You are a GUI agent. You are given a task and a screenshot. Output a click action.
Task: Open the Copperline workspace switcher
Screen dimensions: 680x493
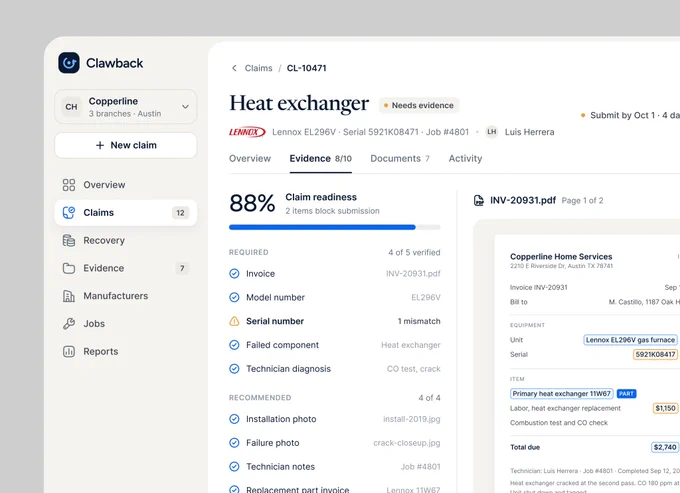tap(126, 107)
